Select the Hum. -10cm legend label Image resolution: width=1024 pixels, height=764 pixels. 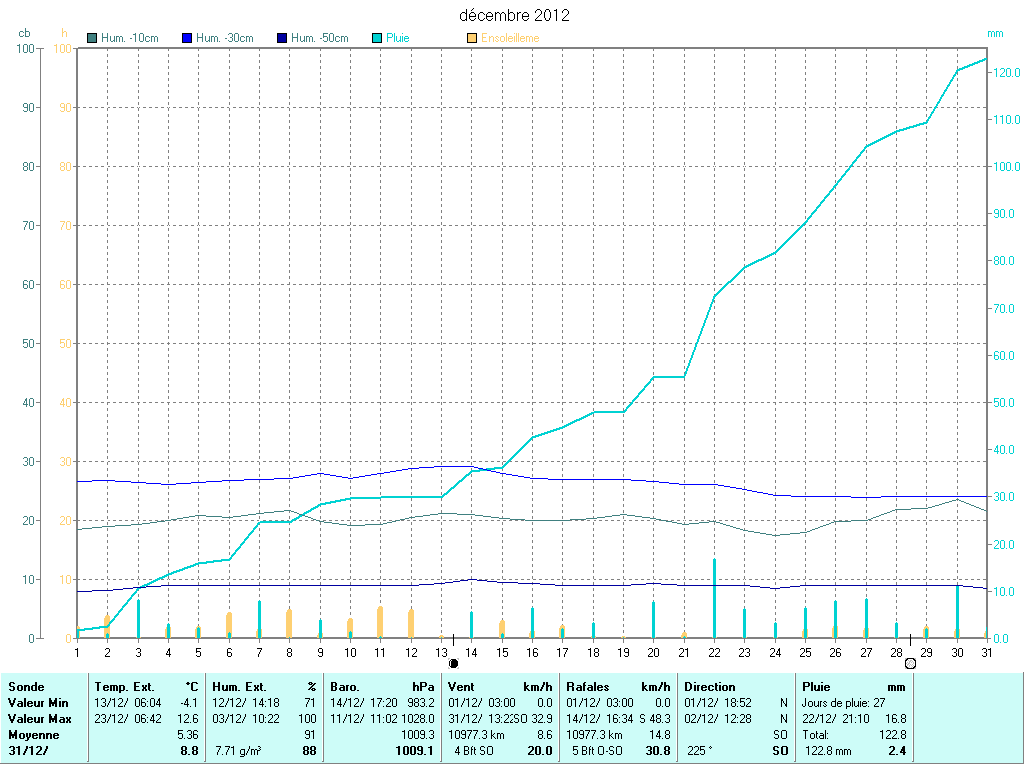tap(130, 38)
